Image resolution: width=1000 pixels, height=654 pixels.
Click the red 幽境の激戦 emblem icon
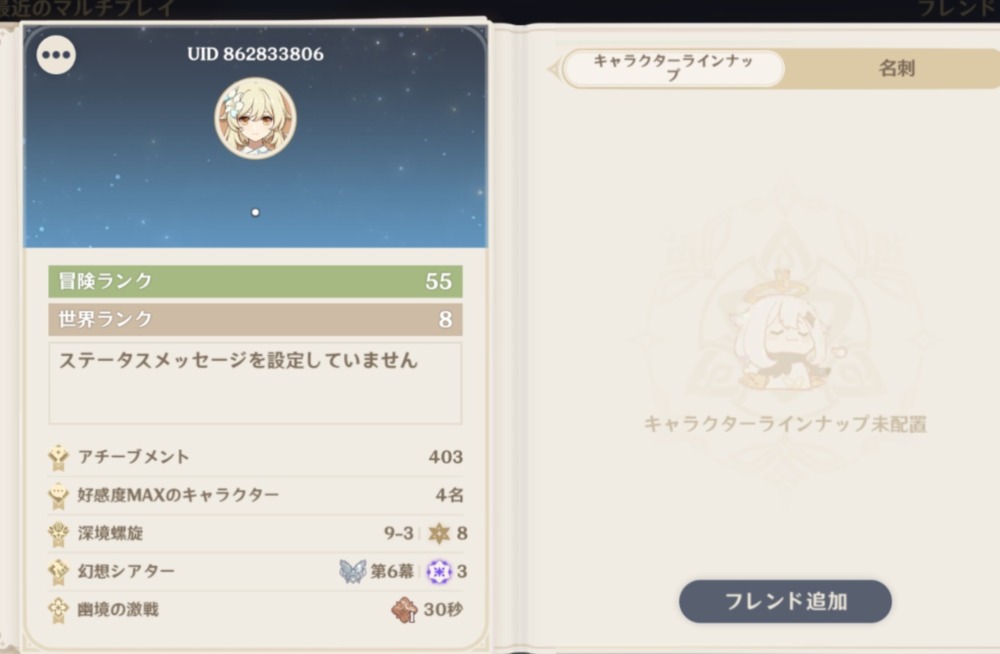pos(404,610)
